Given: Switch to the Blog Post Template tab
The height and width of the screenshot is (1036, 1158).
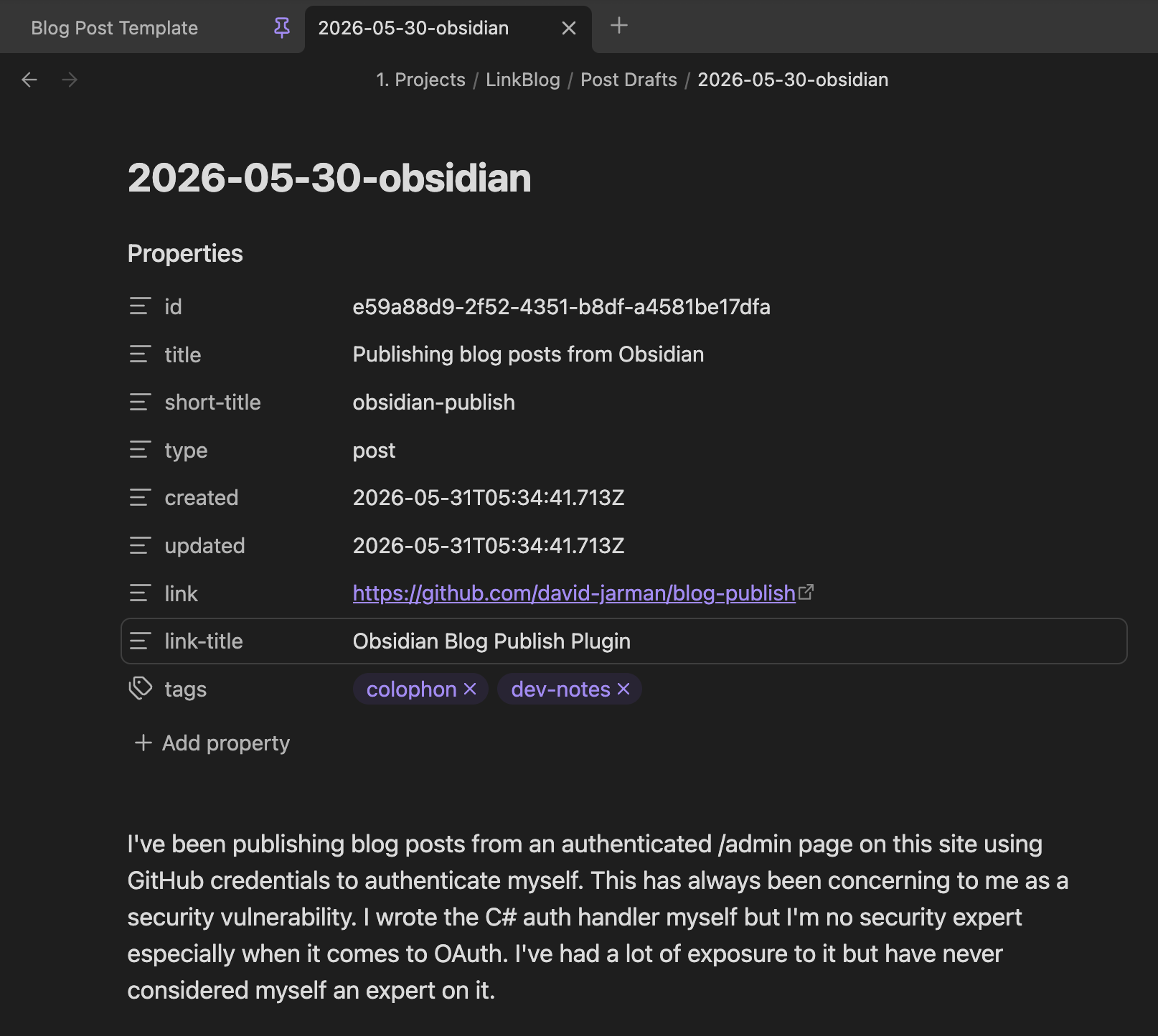Looking at the screenshot, I should (x=152, y=28).
